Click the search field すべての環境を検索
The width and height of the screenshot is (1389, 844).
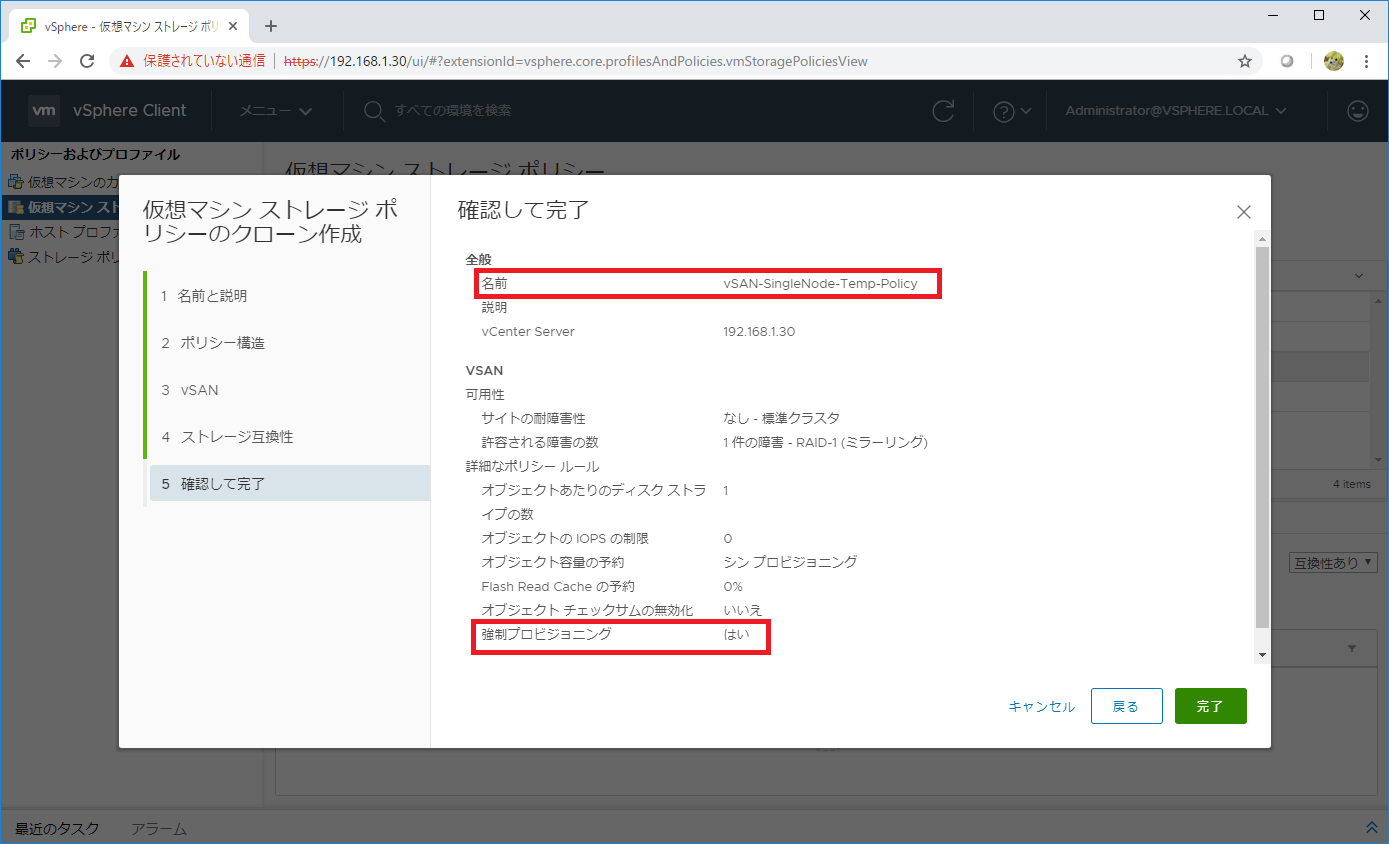coord(452,111)
